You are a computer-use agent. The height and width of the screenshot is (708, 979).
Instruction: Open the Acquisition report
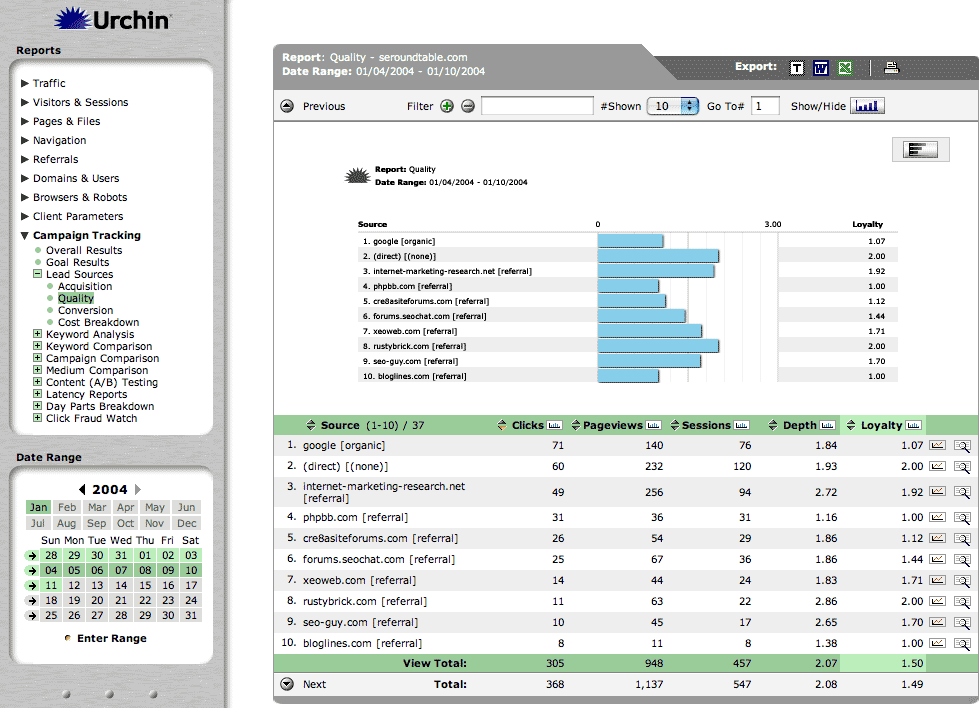pos(85,287)
